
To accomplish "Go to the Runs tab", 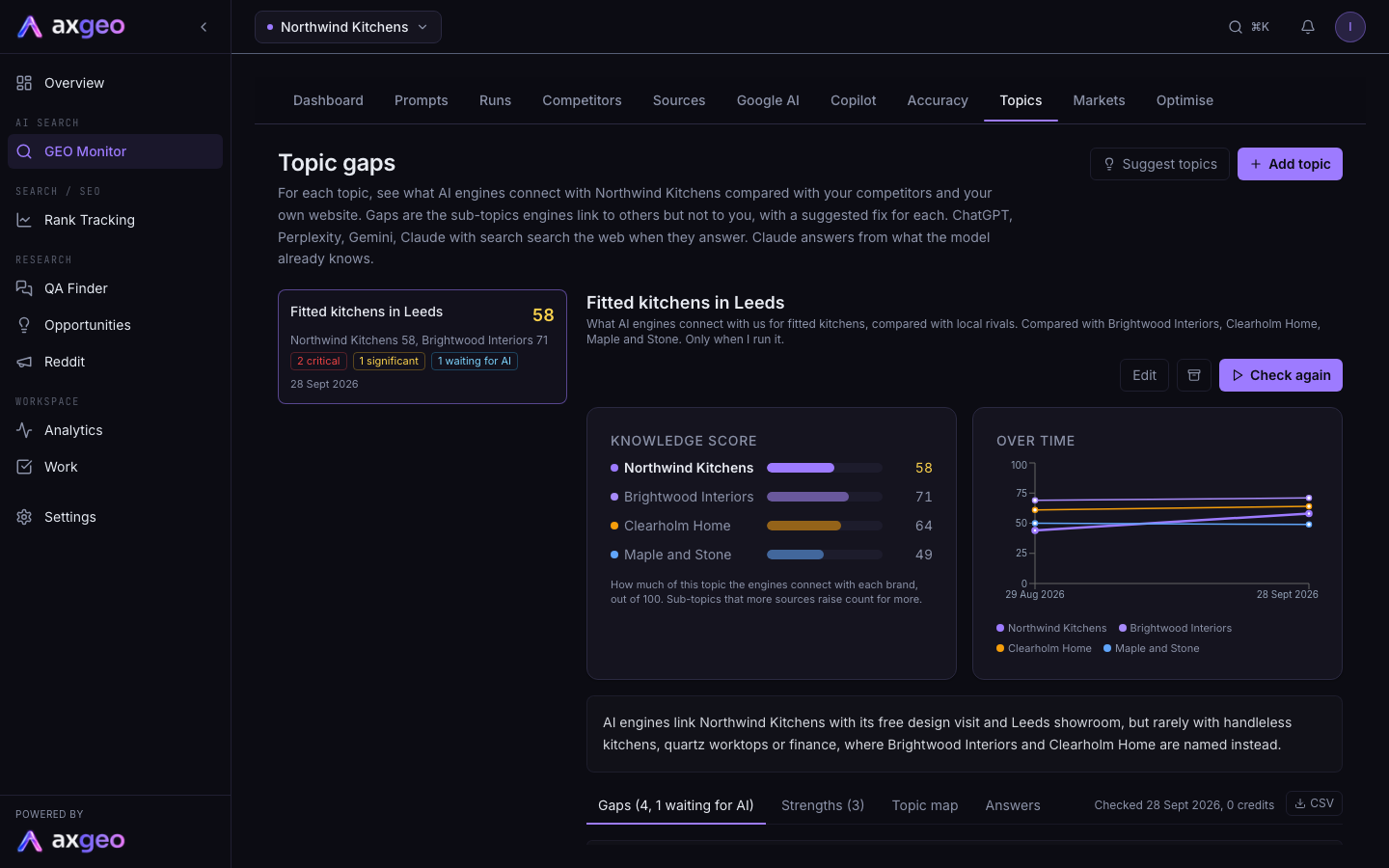I will click(495, 100).
